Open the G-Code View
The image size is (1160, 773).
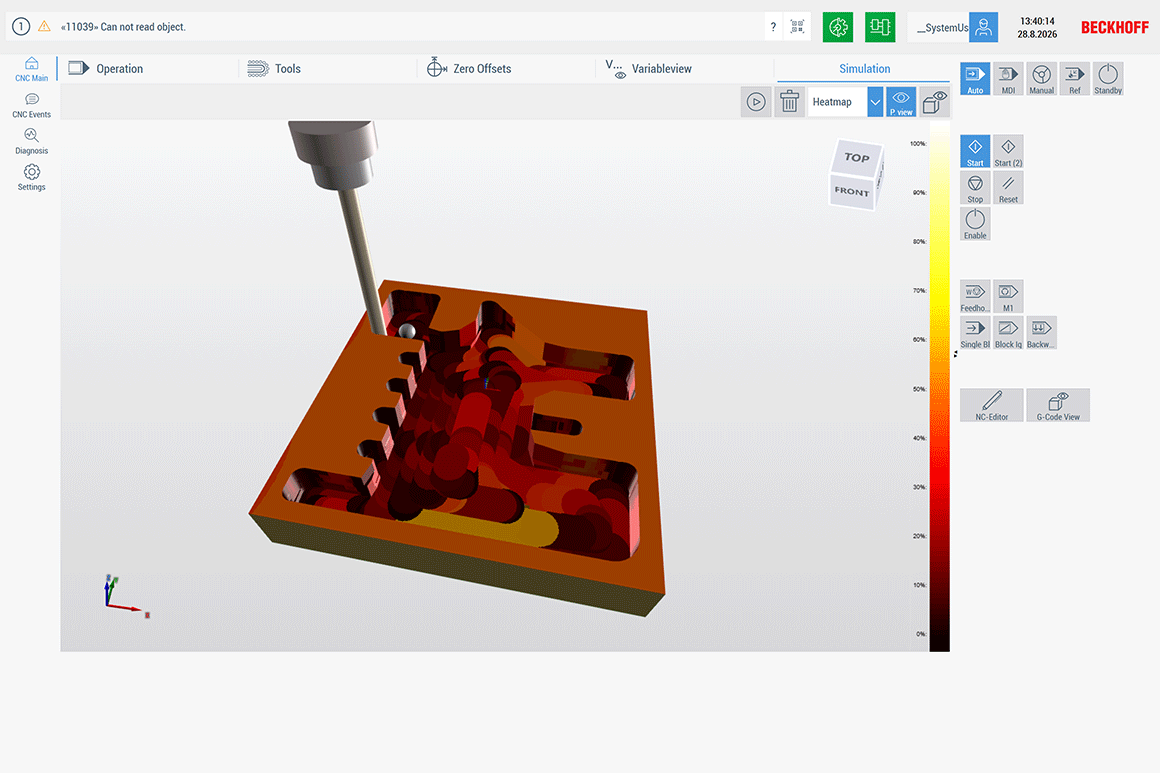1058,405
